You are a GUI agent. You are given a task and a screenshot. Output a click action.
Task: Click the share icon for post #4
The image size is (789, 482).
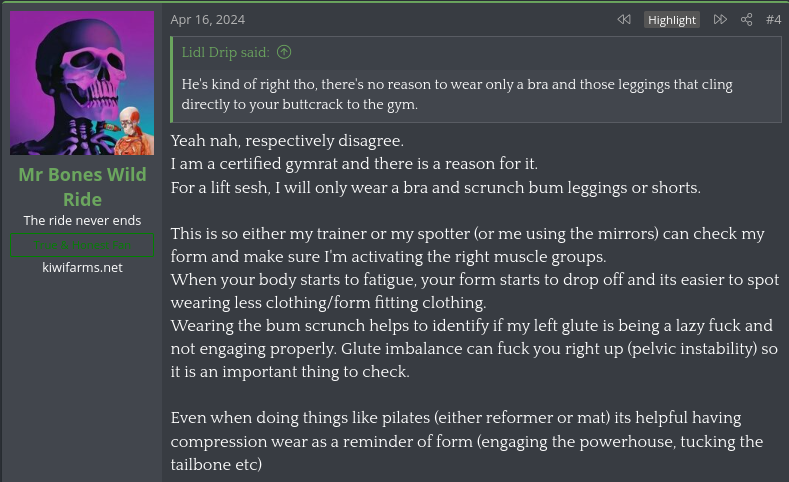(x=746, y=19)
